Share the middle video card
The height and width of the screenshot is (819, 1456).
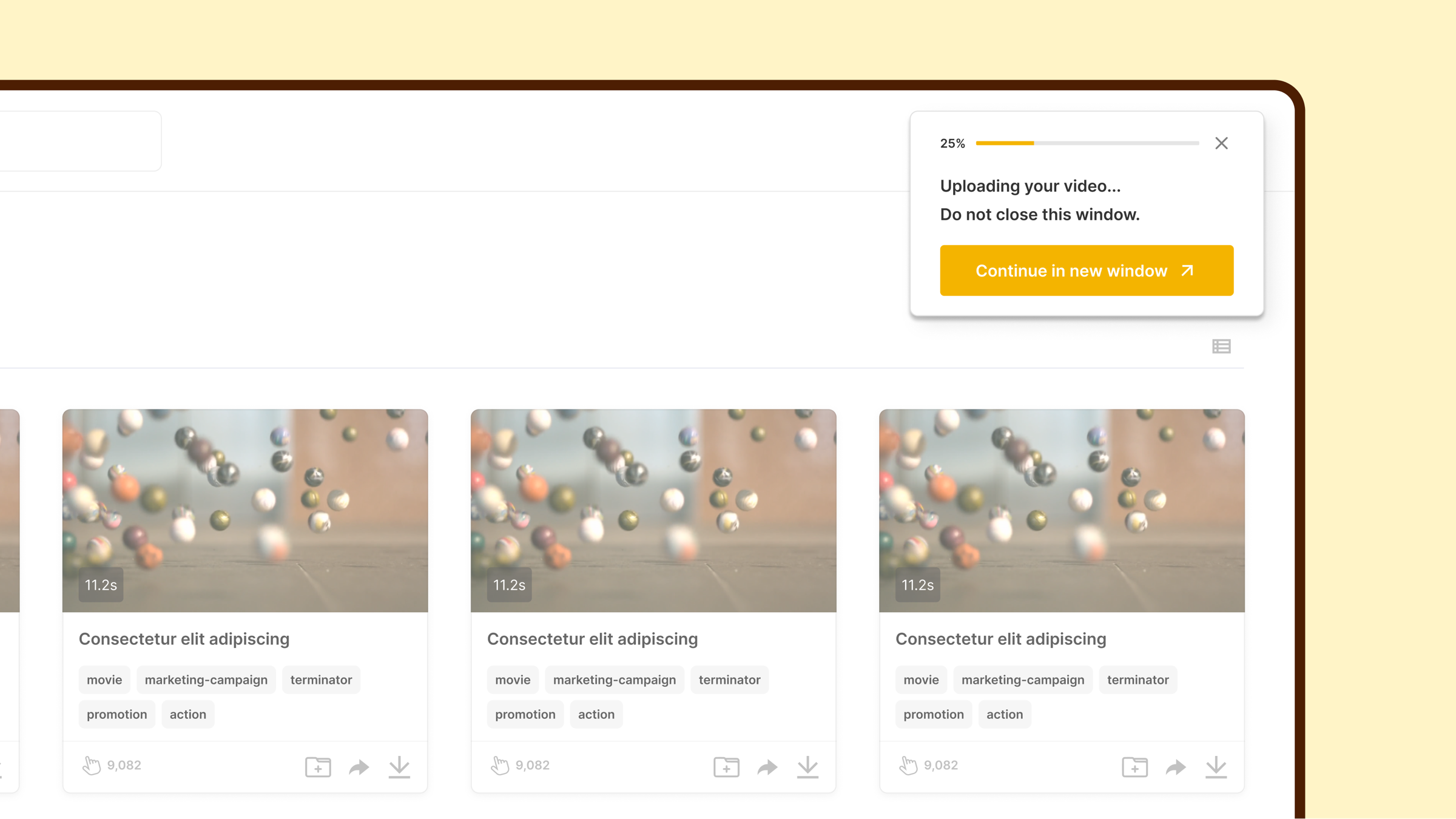(767, 767)
